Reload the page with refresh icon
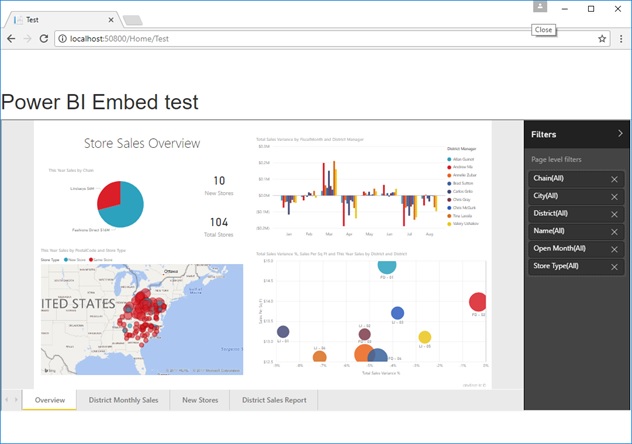 [44, 39]
